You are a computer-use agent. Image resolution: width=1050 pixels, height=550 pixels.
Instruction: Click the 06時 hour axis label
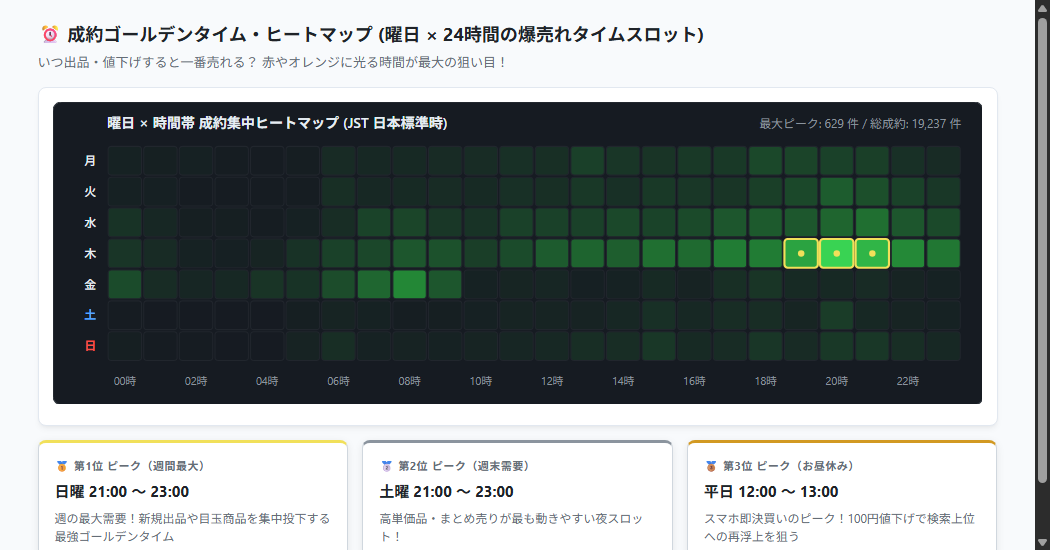tap(338, 381)
